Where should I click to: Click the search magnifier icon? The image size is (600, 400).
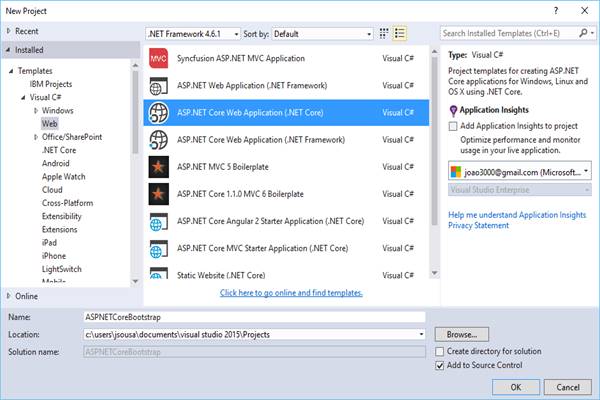(x=584, y=33)
